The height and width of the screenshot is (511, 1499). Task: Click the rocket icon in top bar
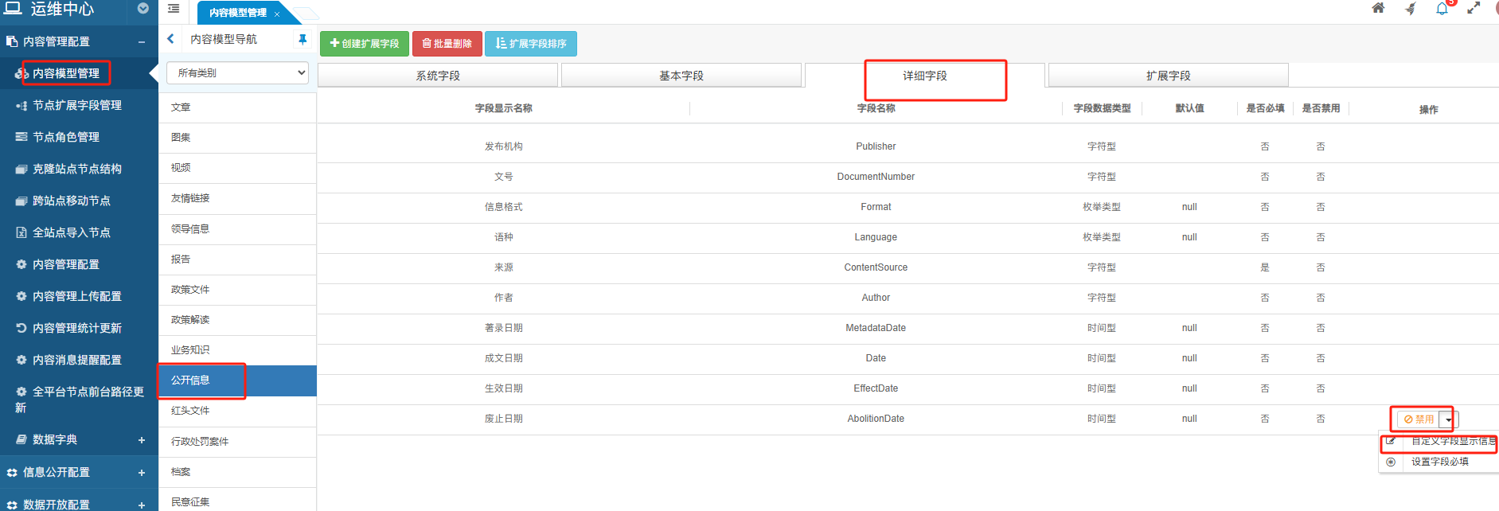click(1410, 9)
